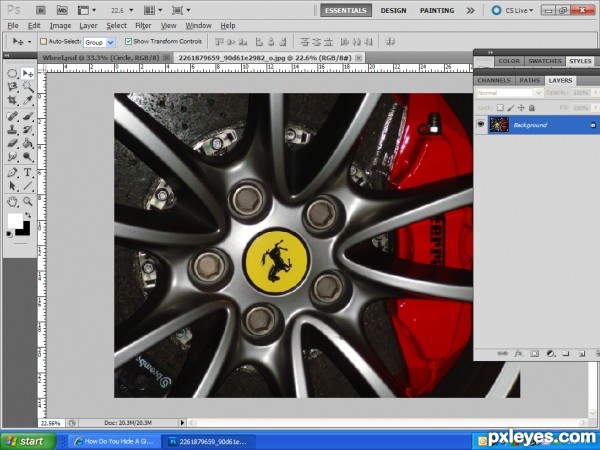
Task: Create a new layer
Action: pyautogui.click(x=582, y=354)
